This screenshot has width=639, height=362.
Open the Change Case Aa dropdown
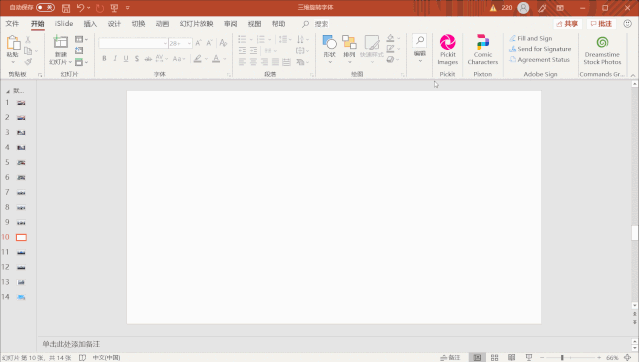pos(179,59)
